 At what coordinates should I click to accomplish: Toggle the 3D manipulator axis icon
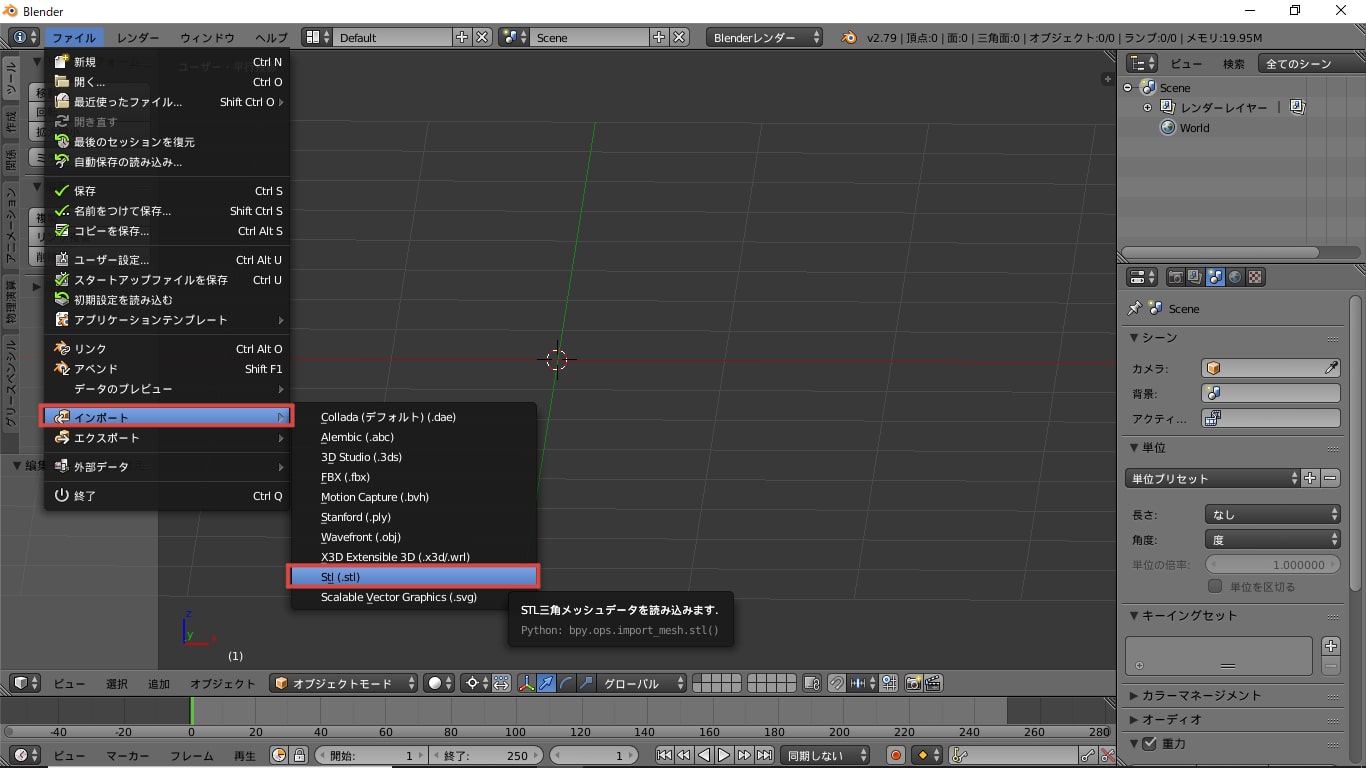point(527,683)
